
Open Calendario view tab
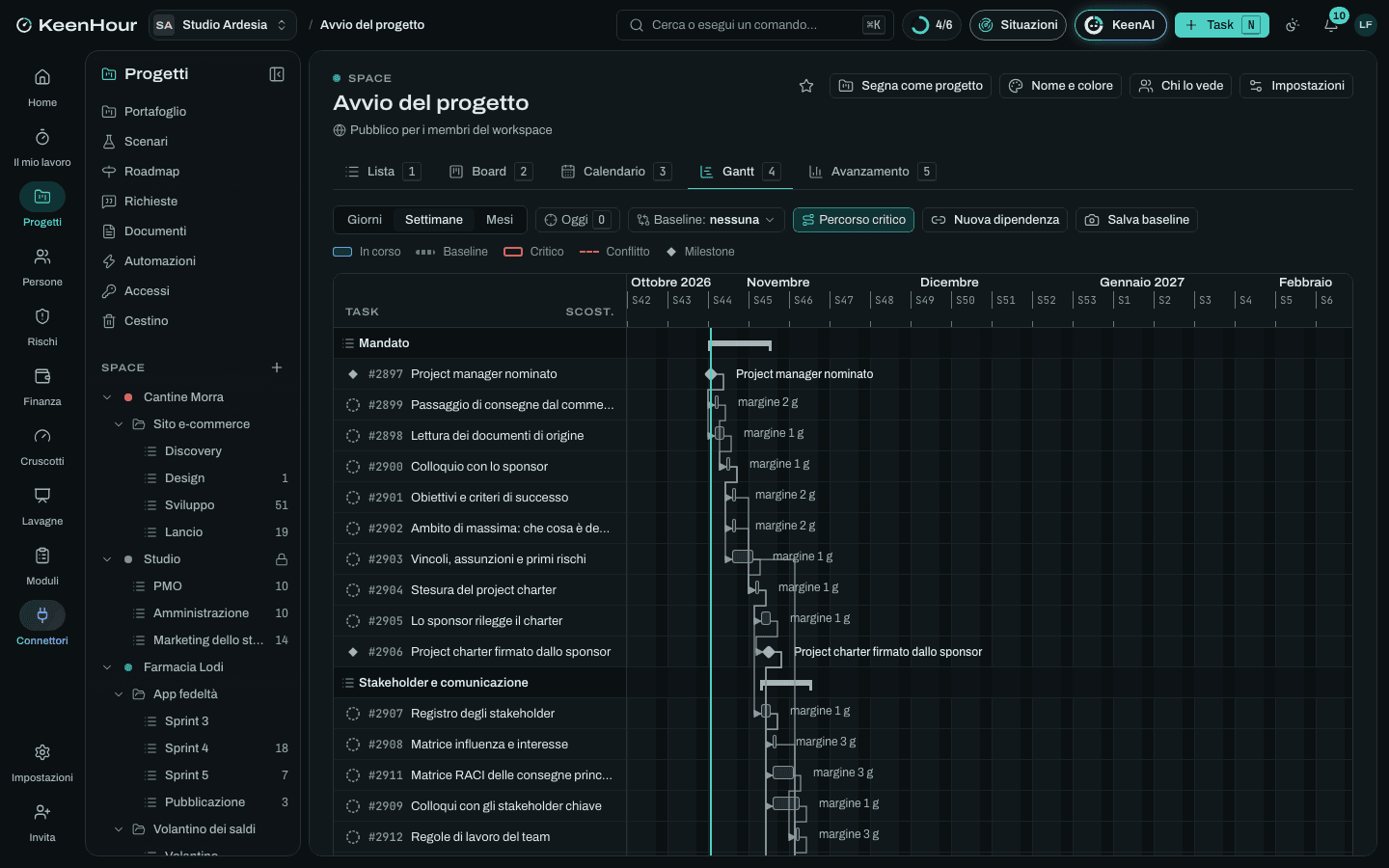point(615,172)
